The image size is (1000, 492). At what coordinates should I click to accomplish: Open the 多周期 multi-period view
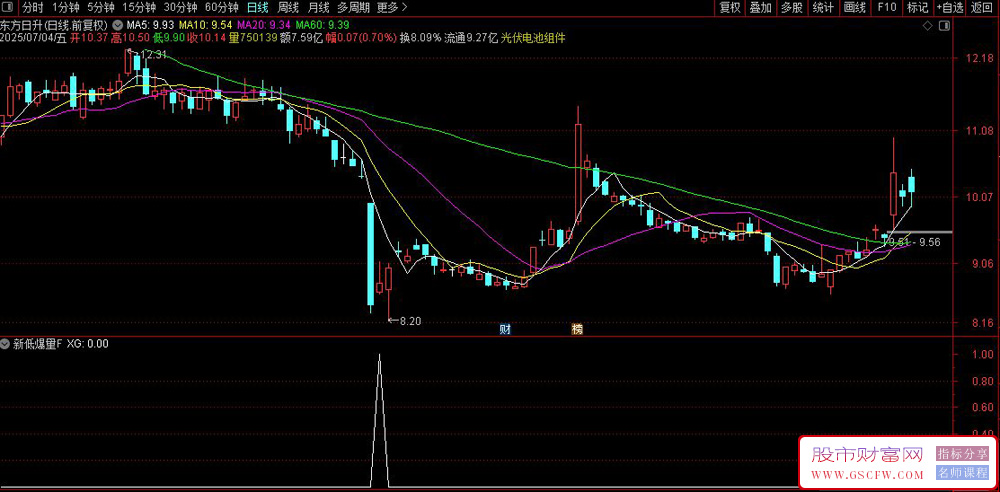(353, 8)
